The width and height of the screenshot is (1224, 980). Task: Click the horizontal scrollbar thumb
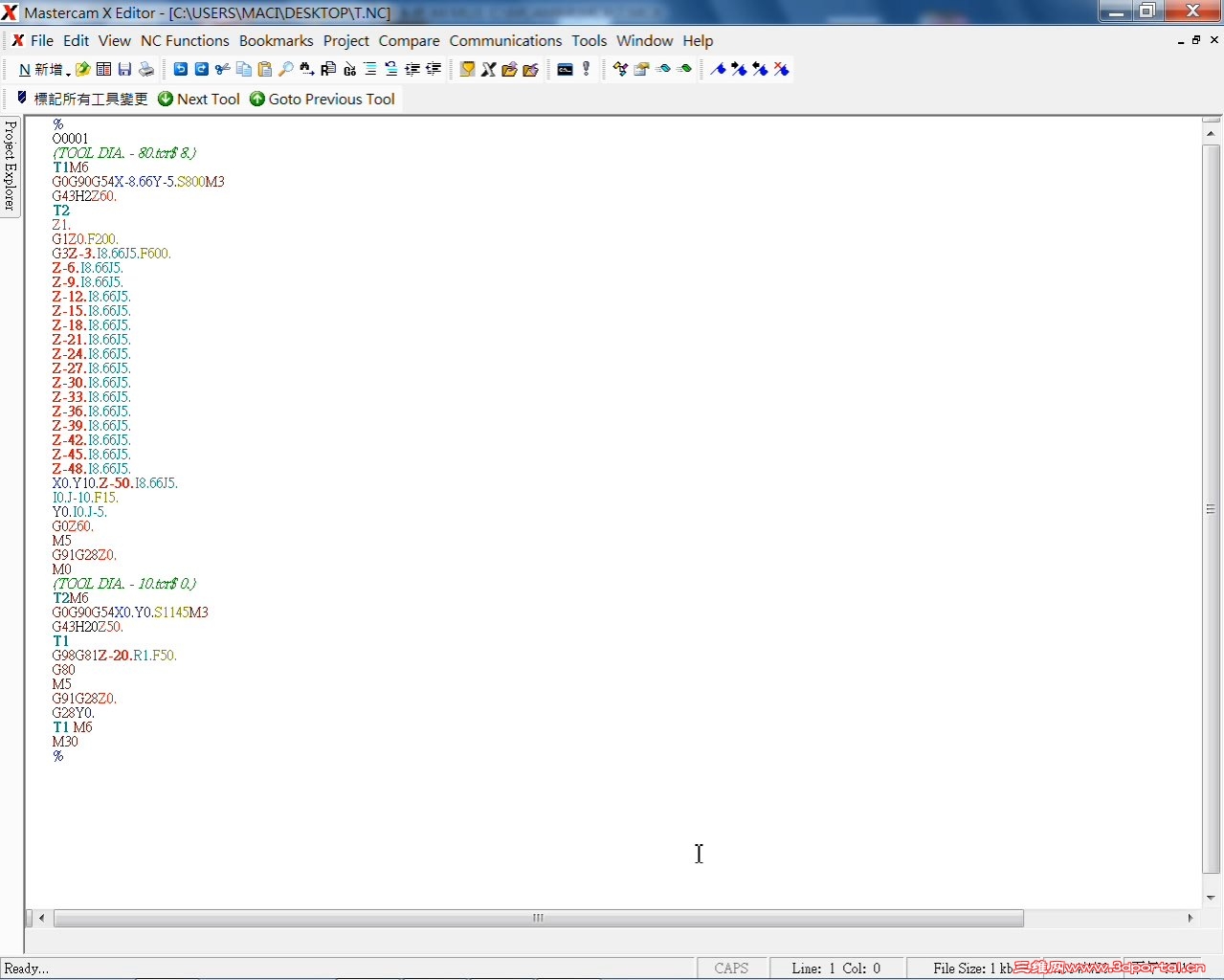pos(538,918)
